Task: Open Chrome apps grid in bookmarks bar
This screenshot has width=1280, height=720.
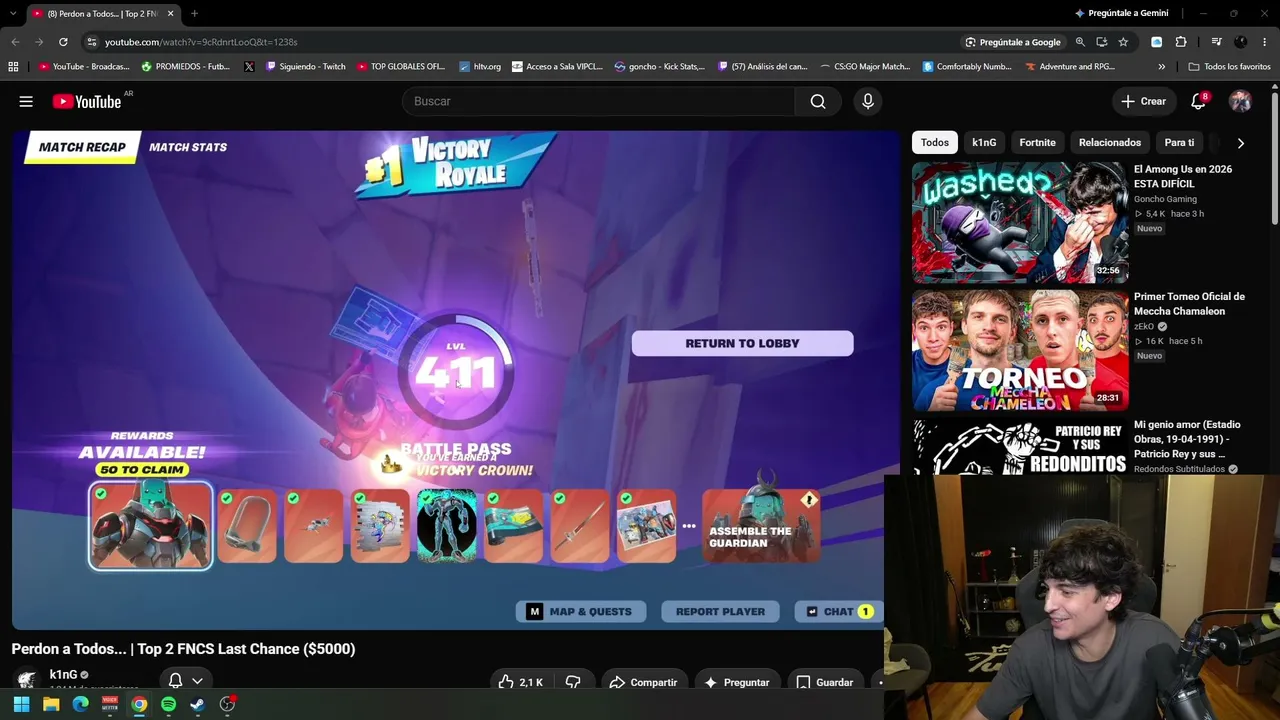Action: pyautogui.click(x=13, y=67)
